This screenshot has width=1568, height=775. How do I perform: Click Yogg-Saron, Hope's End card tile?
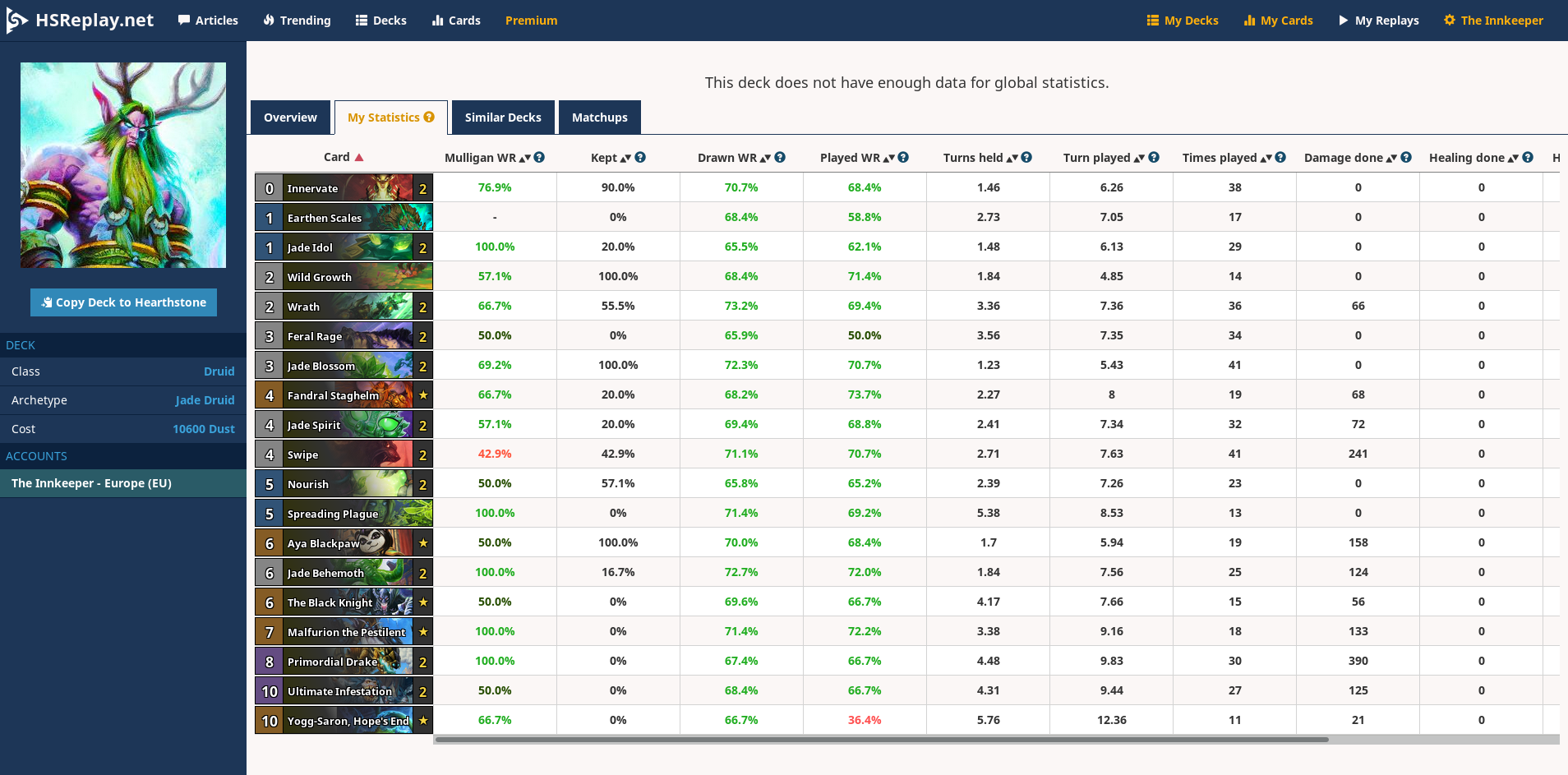tap(344, 721)
